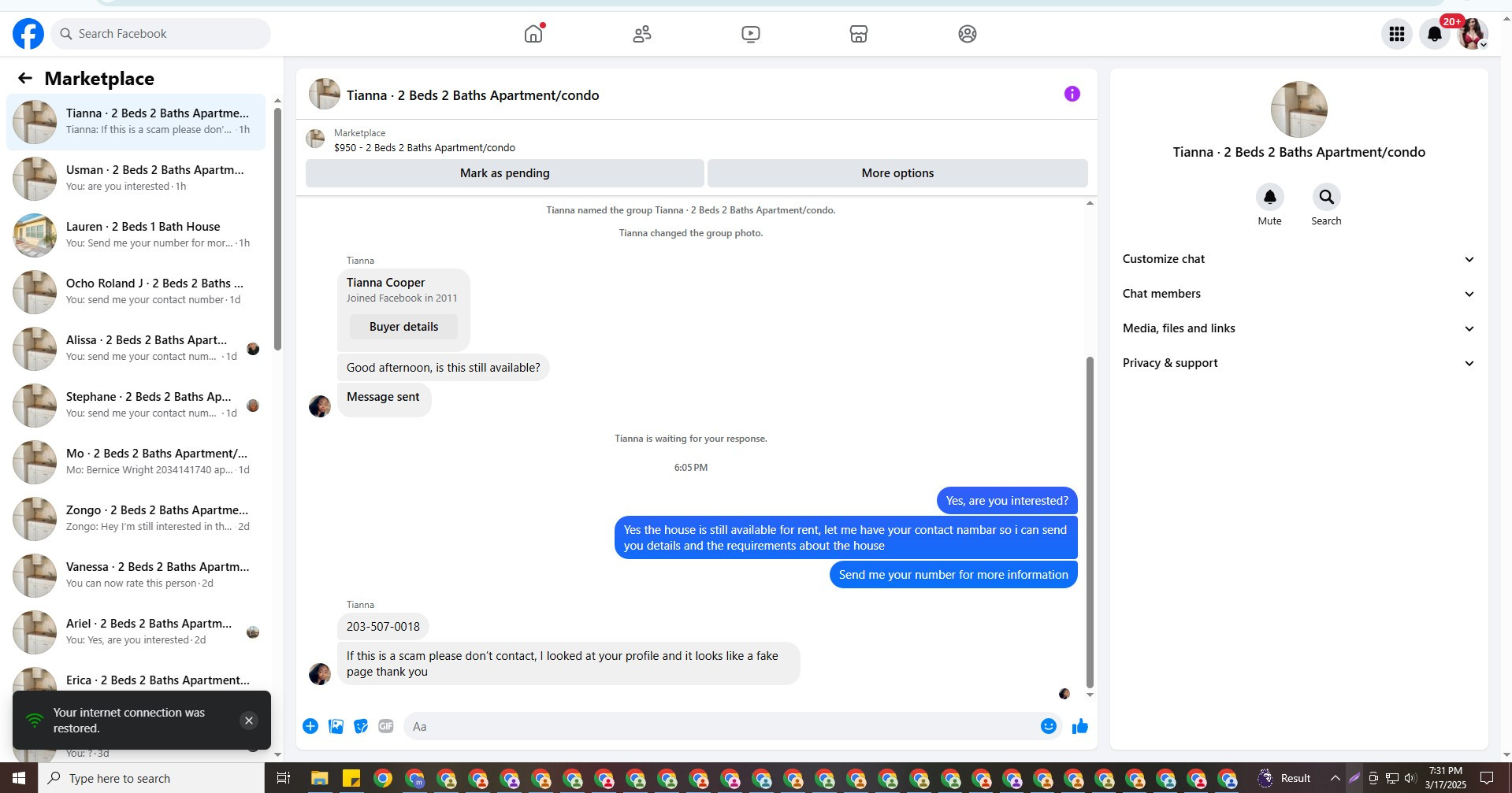Open conversation information purple icon
Image resolution: width=1512 pixels, height=793 pixels.
[1072, 94]
